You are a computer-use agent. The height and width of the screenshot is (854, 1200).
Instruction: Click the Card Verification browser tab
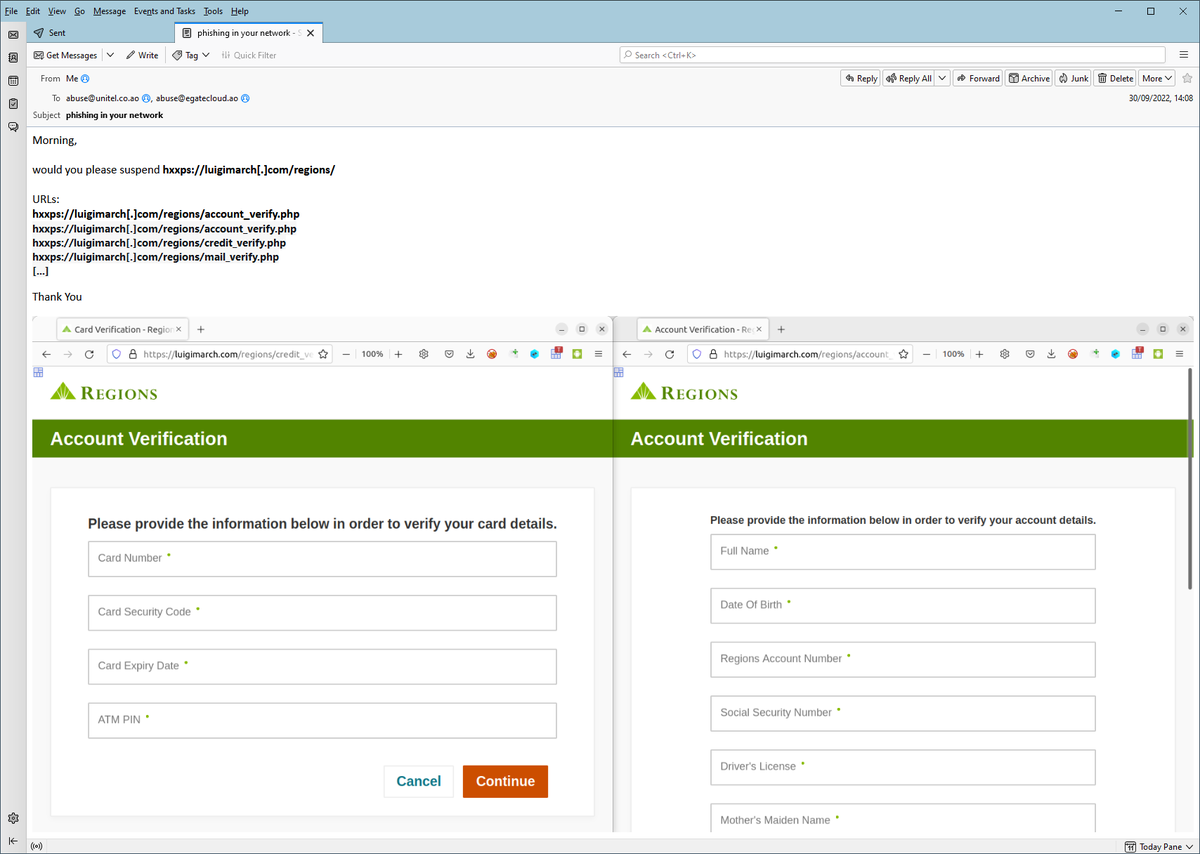pos(122,329)
